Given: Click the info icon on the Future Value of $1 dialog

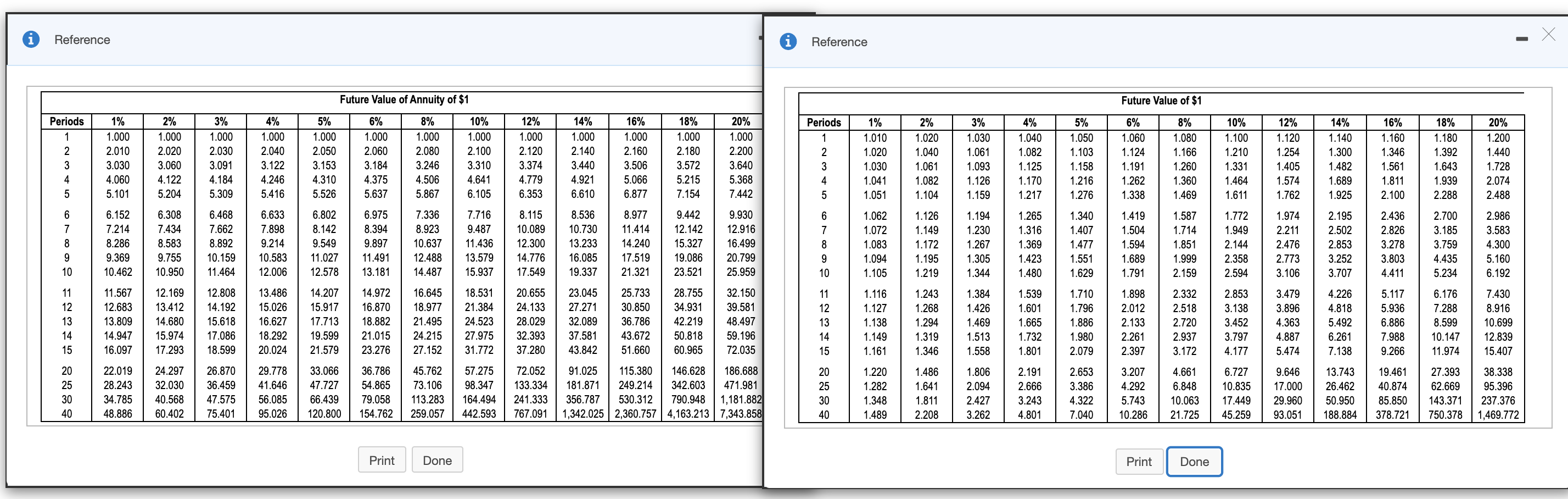Looking at the screenshot, I should click(788, 41).
